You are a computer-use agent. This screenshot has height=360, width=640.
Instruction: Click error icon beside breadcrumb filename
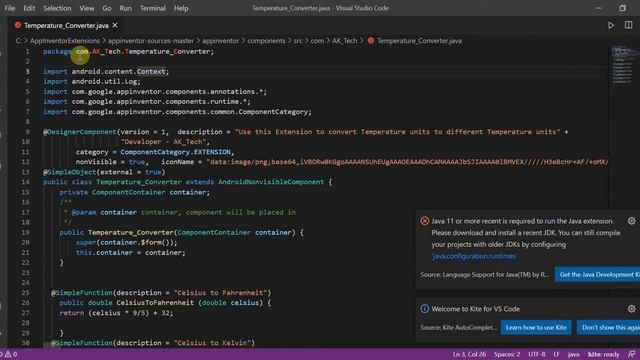click(x=371, y=41)
